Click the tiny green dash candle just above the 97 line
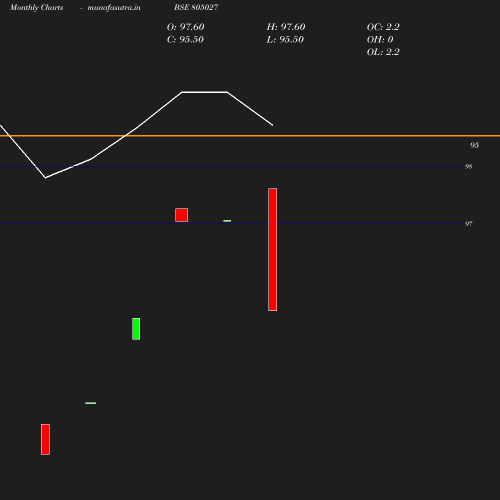The width and height of the screenshot is (500, 500). pos(227,221)
